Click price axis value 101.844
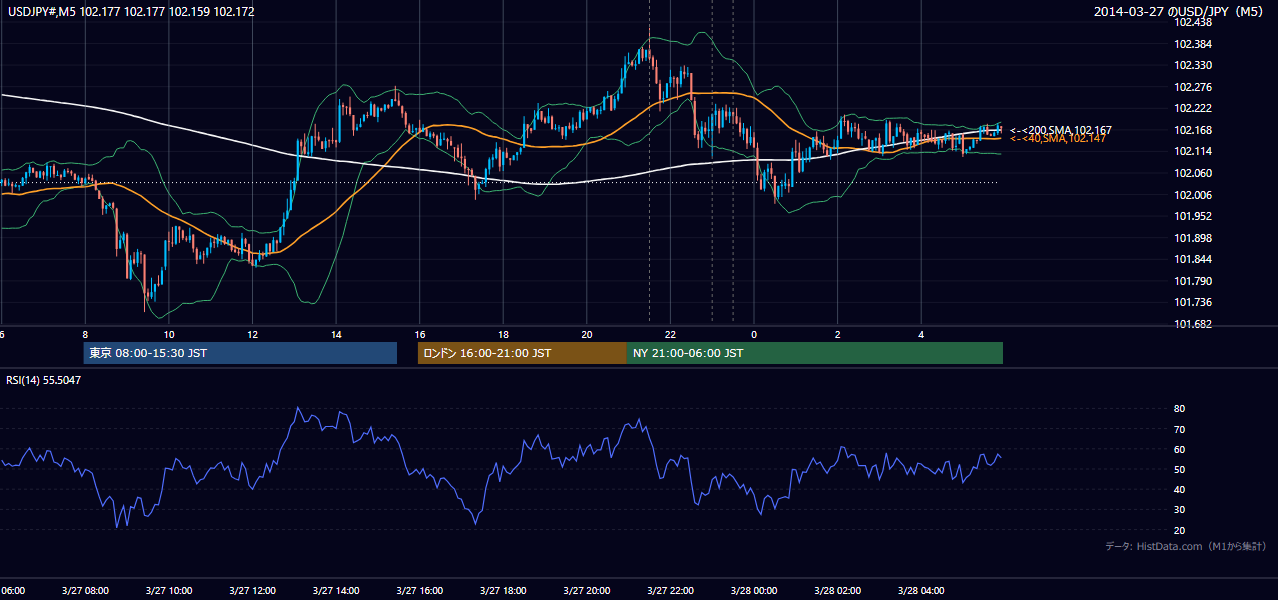This screenshot has height=600, width=1278. point(1192,259)
